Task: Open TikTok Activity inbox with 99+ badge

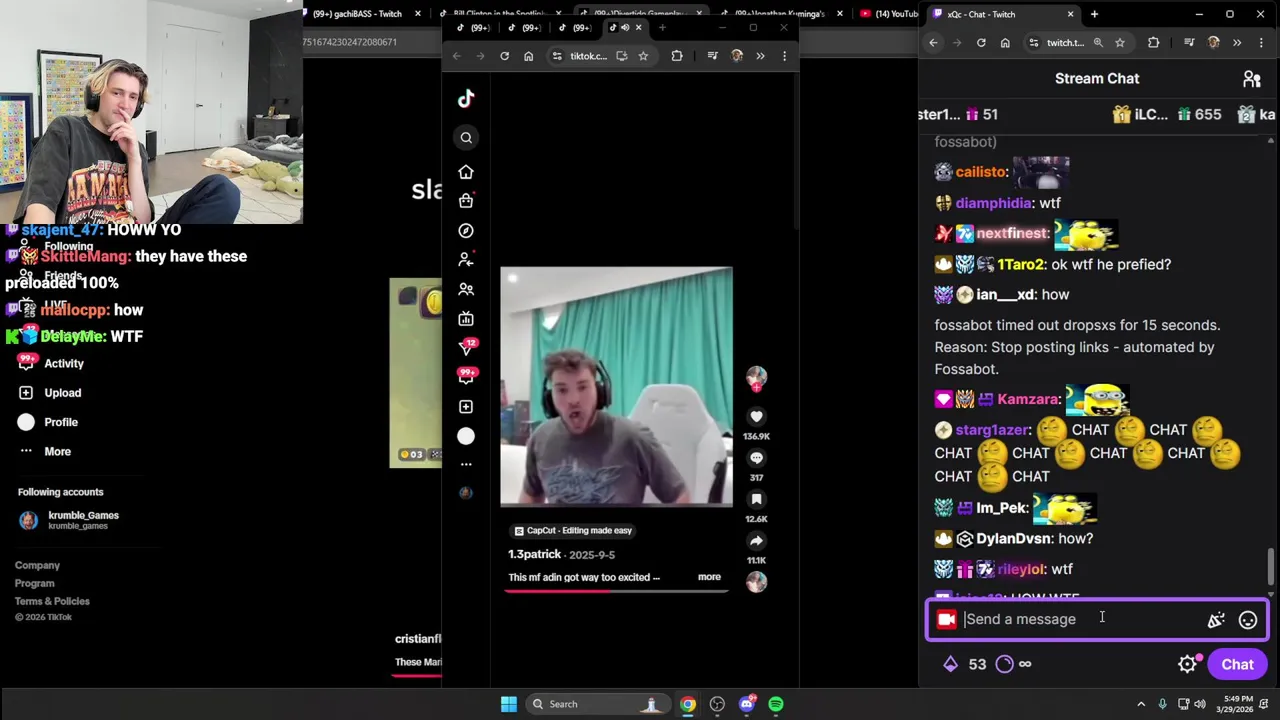Action: [466, 376]
